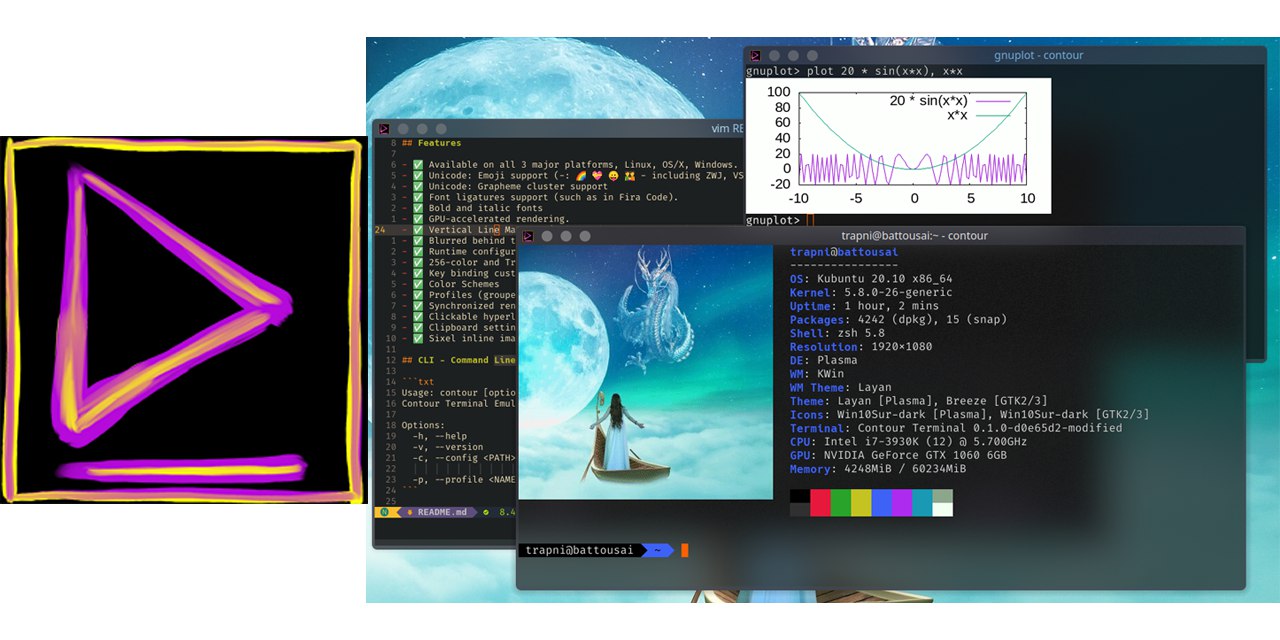The image size is (1280, 640).
Task: Click the 'OS: Kubuntu 20.10 x86_64' line
Action: 871,279
